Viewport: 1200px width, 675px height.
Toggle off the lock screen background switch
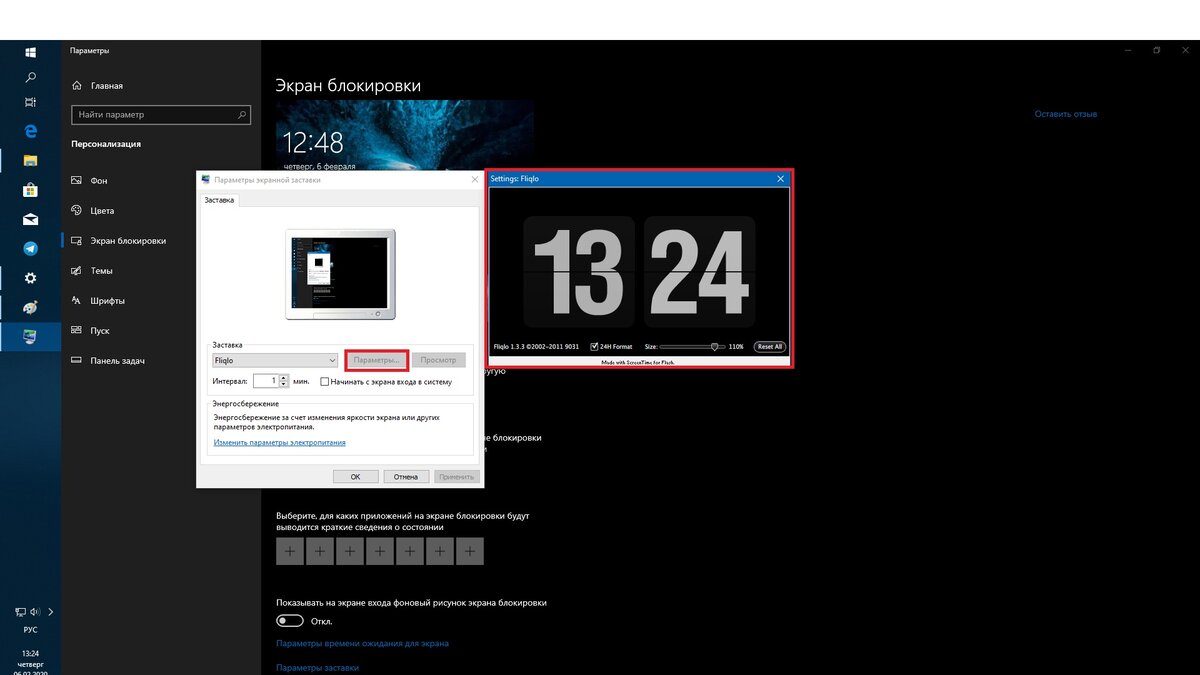[290, 620]
